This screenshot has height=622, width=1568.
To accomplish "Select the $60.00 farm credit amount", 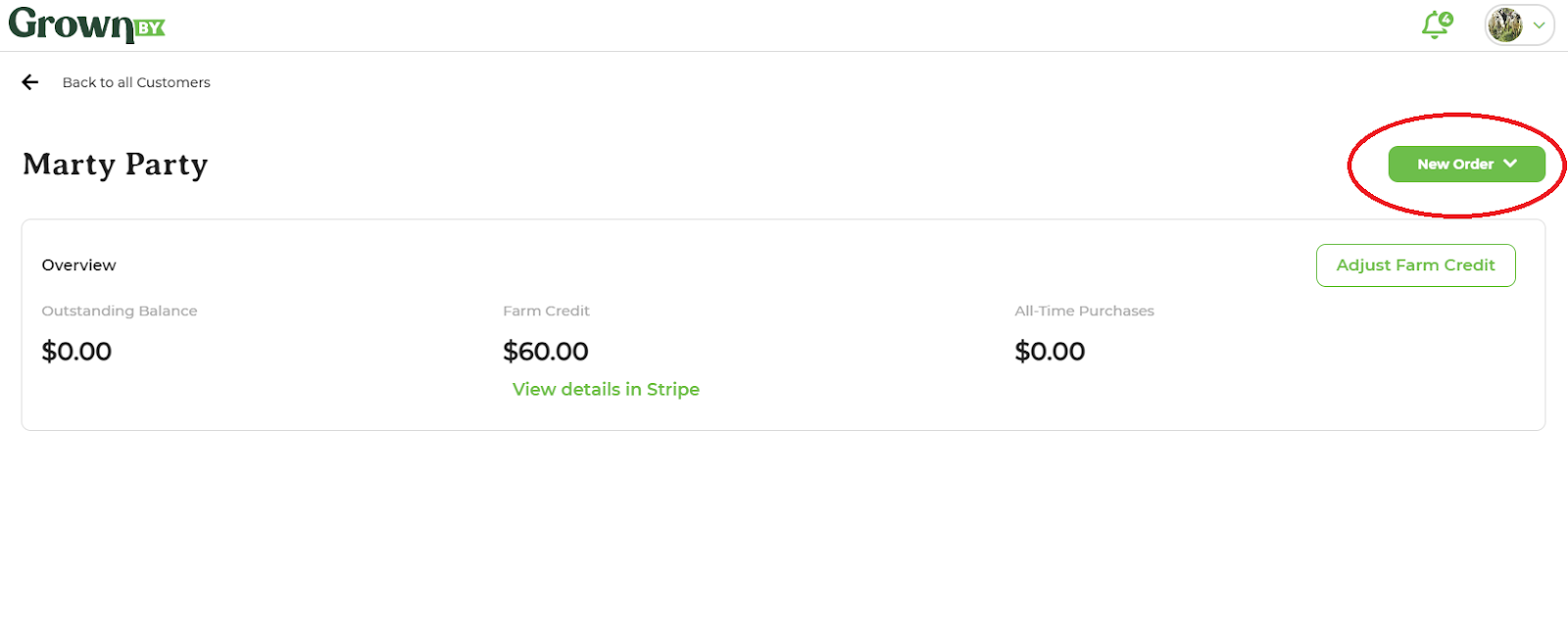I will 546,352.
